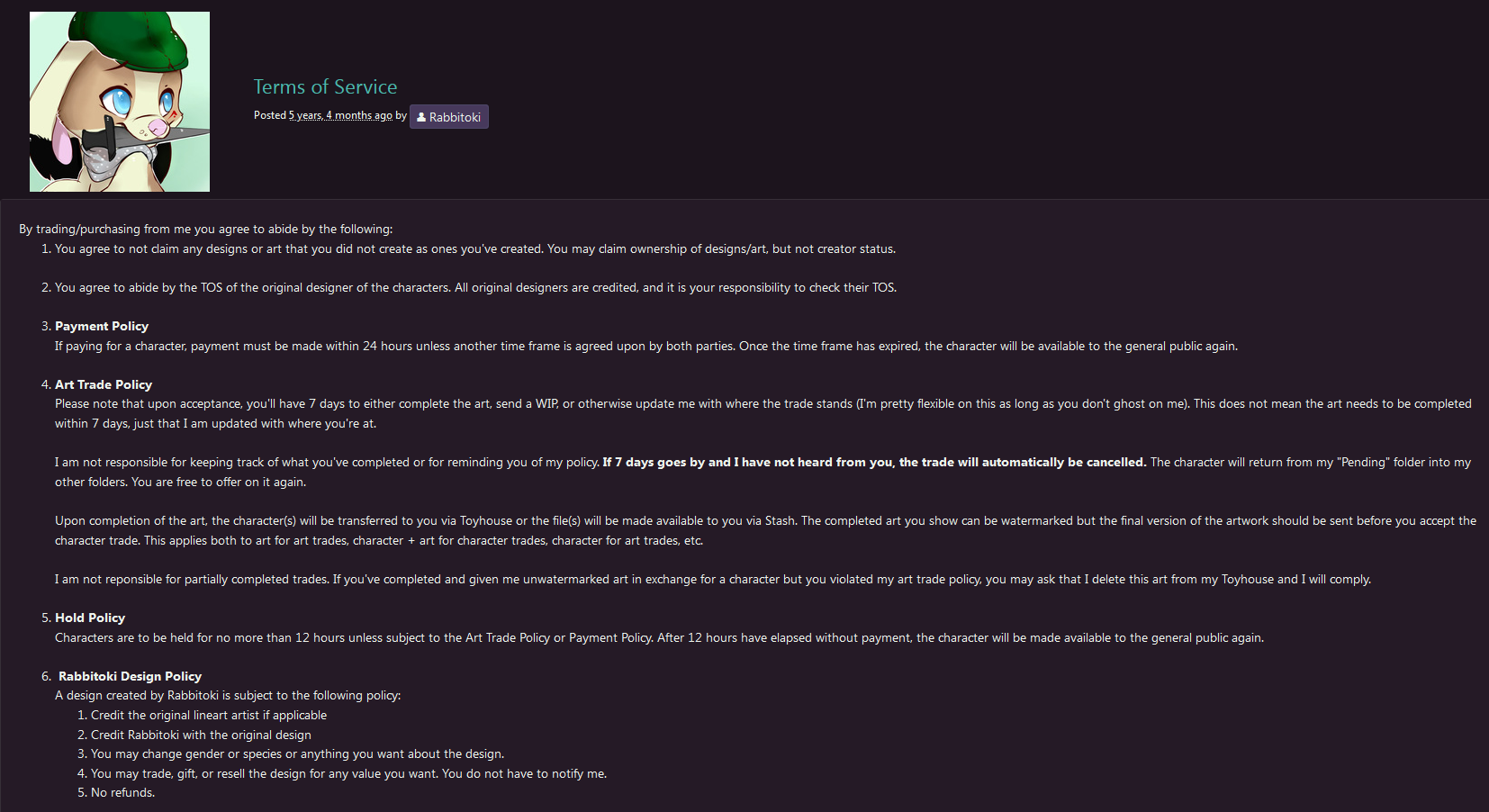Click the Hold Policy heading
Image resolution: width=1489 pixels, height=812 pixels.
[x=90, y=618]
